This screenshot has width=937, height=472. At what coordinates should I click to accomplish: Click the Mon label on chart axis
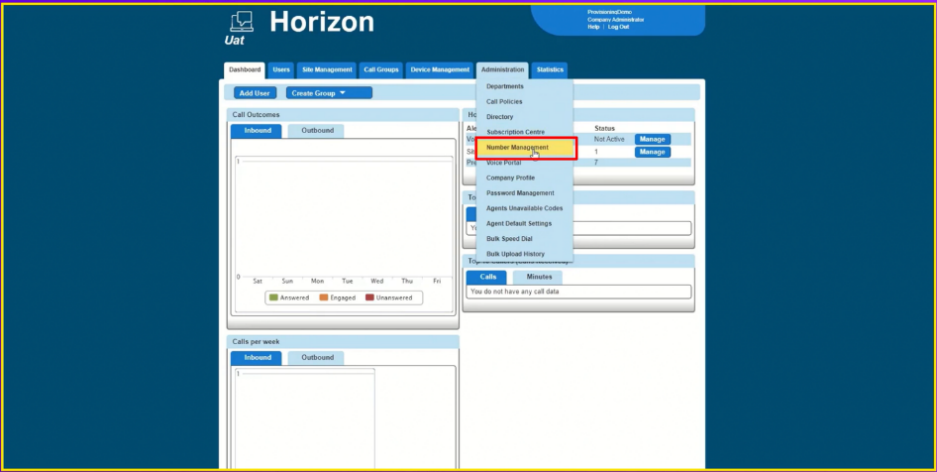317,281
